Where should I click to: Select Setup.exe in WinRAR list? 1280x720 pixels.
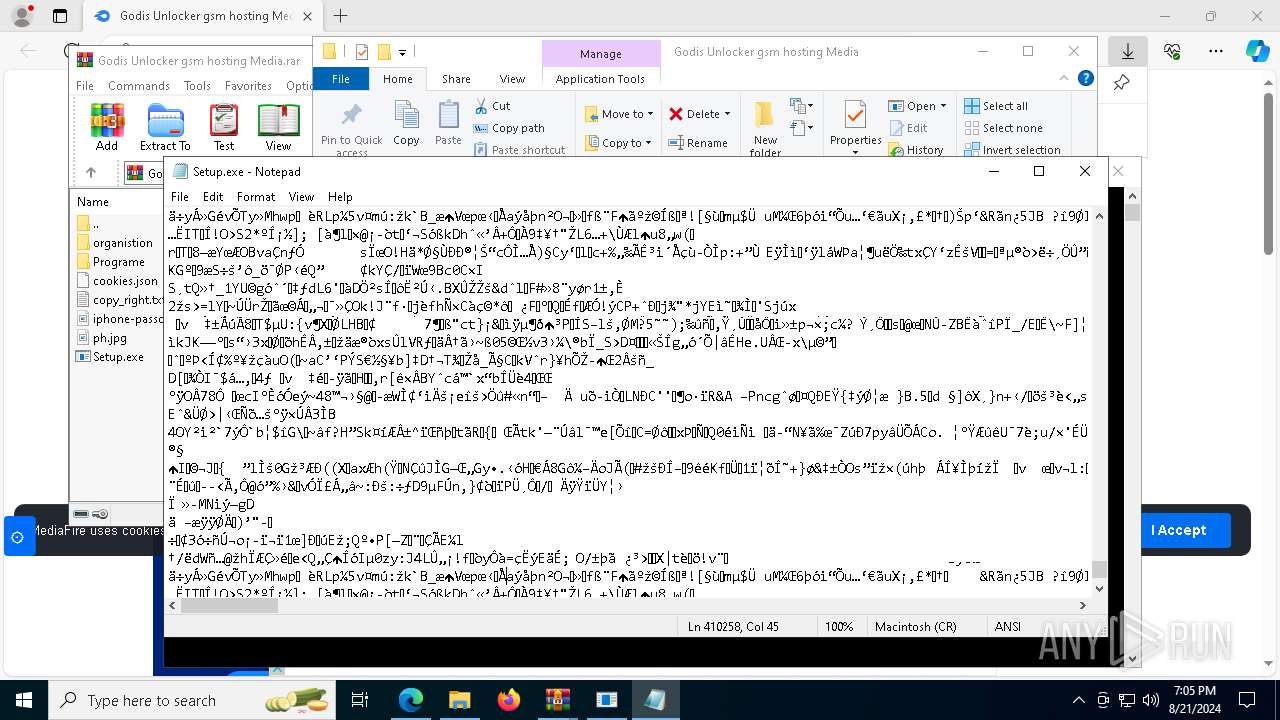[110, 357]
